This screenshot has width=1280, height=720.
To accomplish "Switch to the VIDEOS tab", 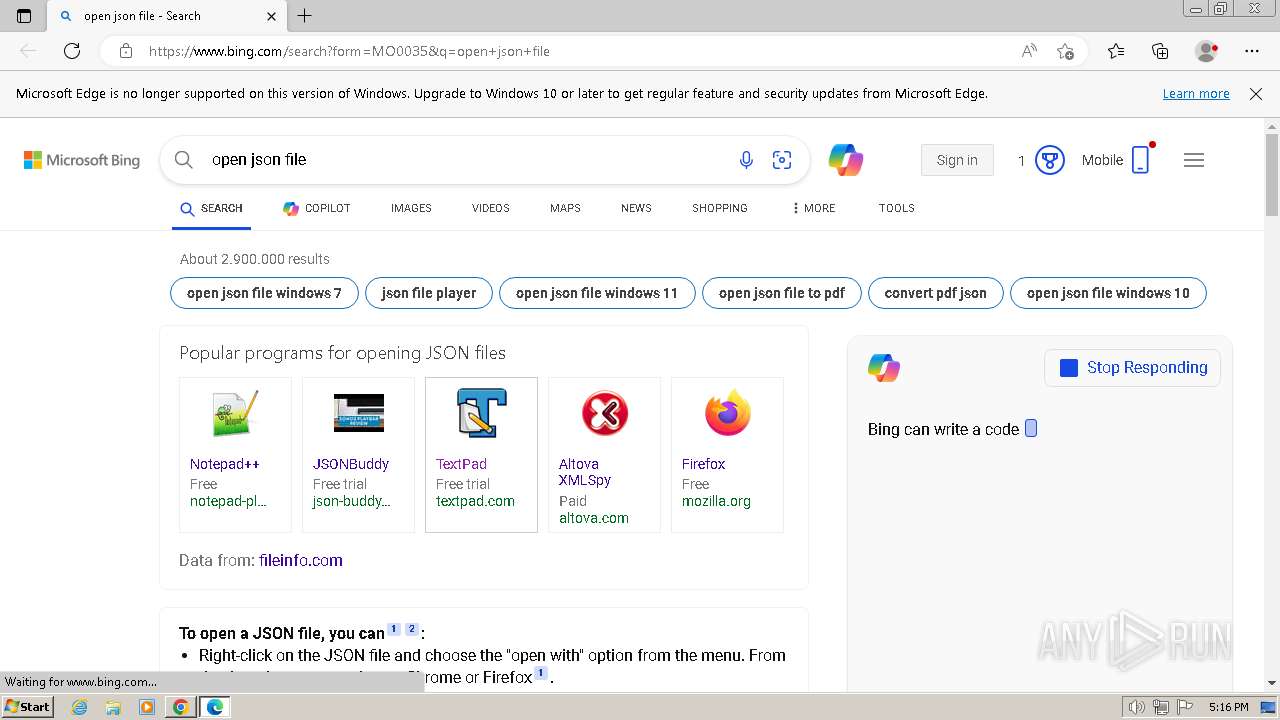I will 491,208.
